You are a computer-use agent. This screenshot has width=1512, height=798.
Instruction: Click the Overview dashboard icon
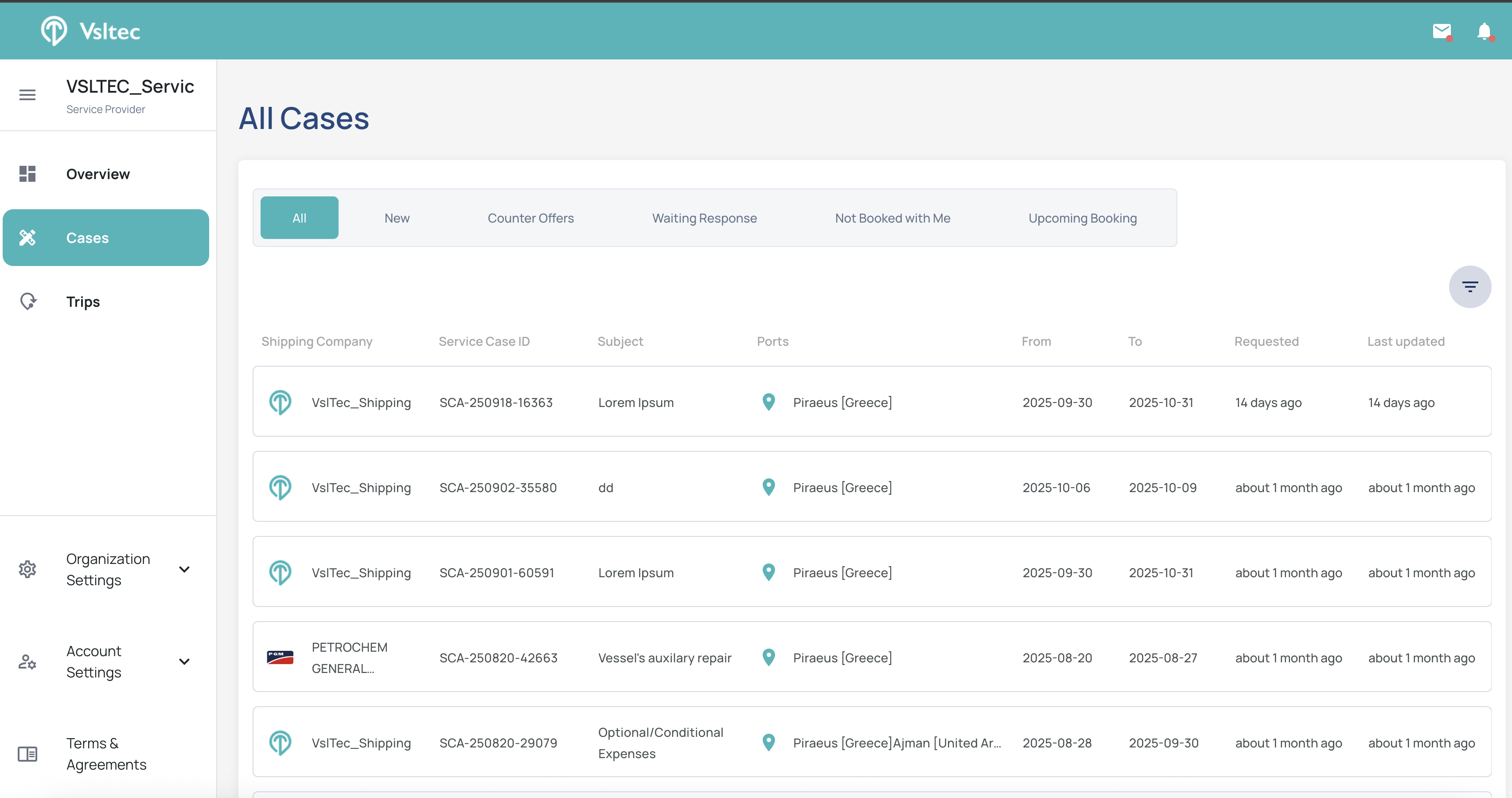27,174
